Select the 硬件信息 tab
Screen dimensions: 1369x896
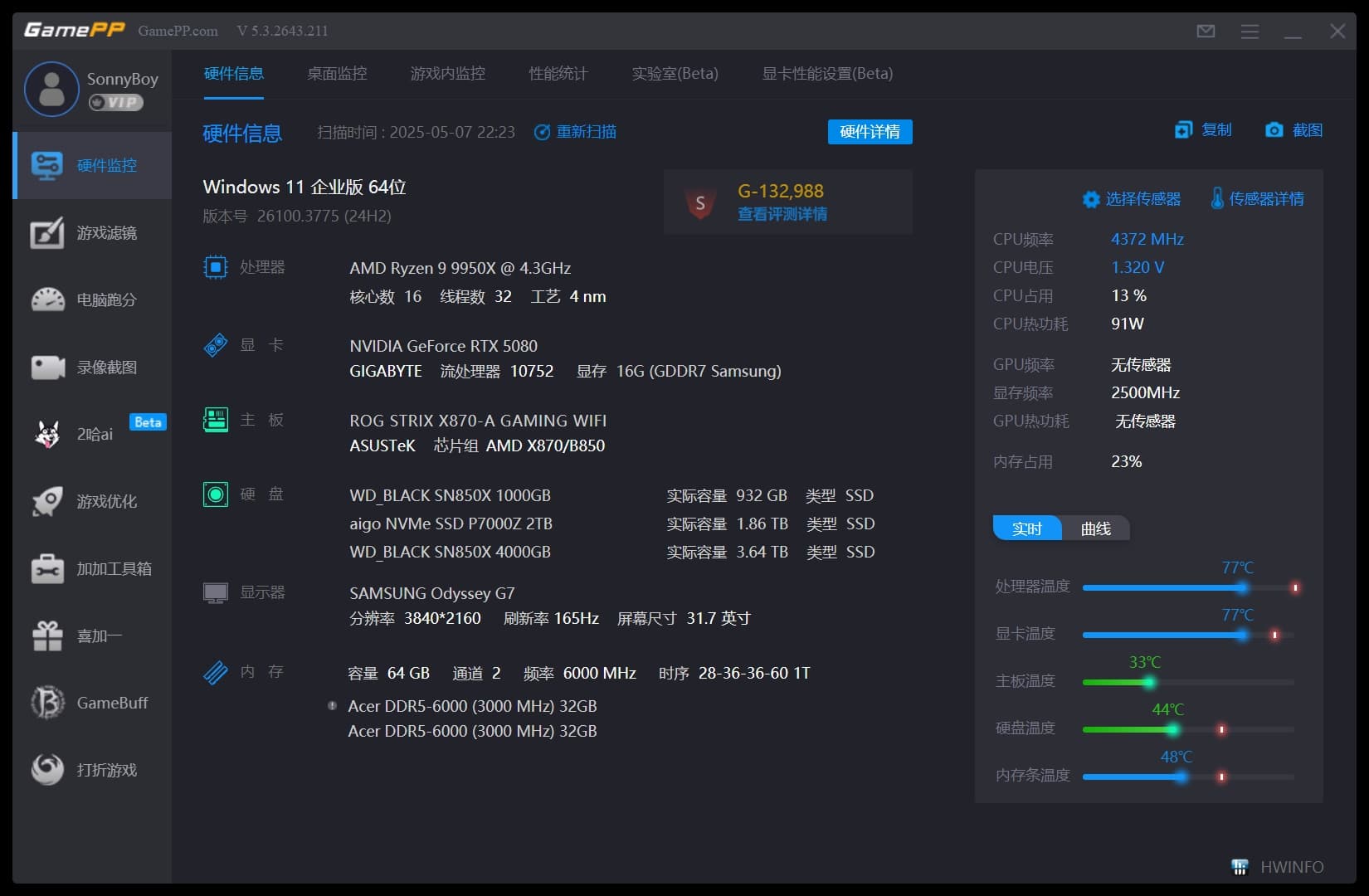tap(234, 74)
